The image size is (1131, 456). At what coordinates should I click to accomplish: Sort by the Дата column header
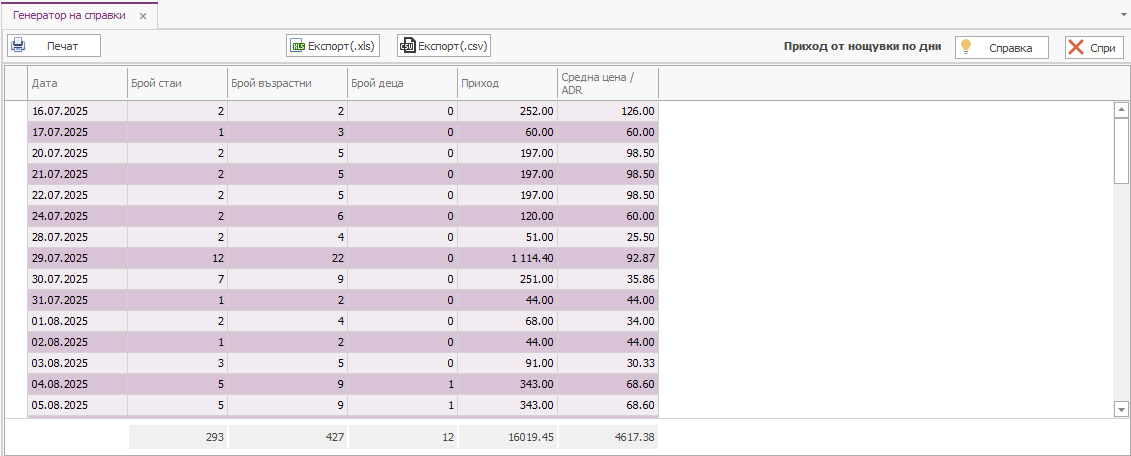tap(77, 84)
